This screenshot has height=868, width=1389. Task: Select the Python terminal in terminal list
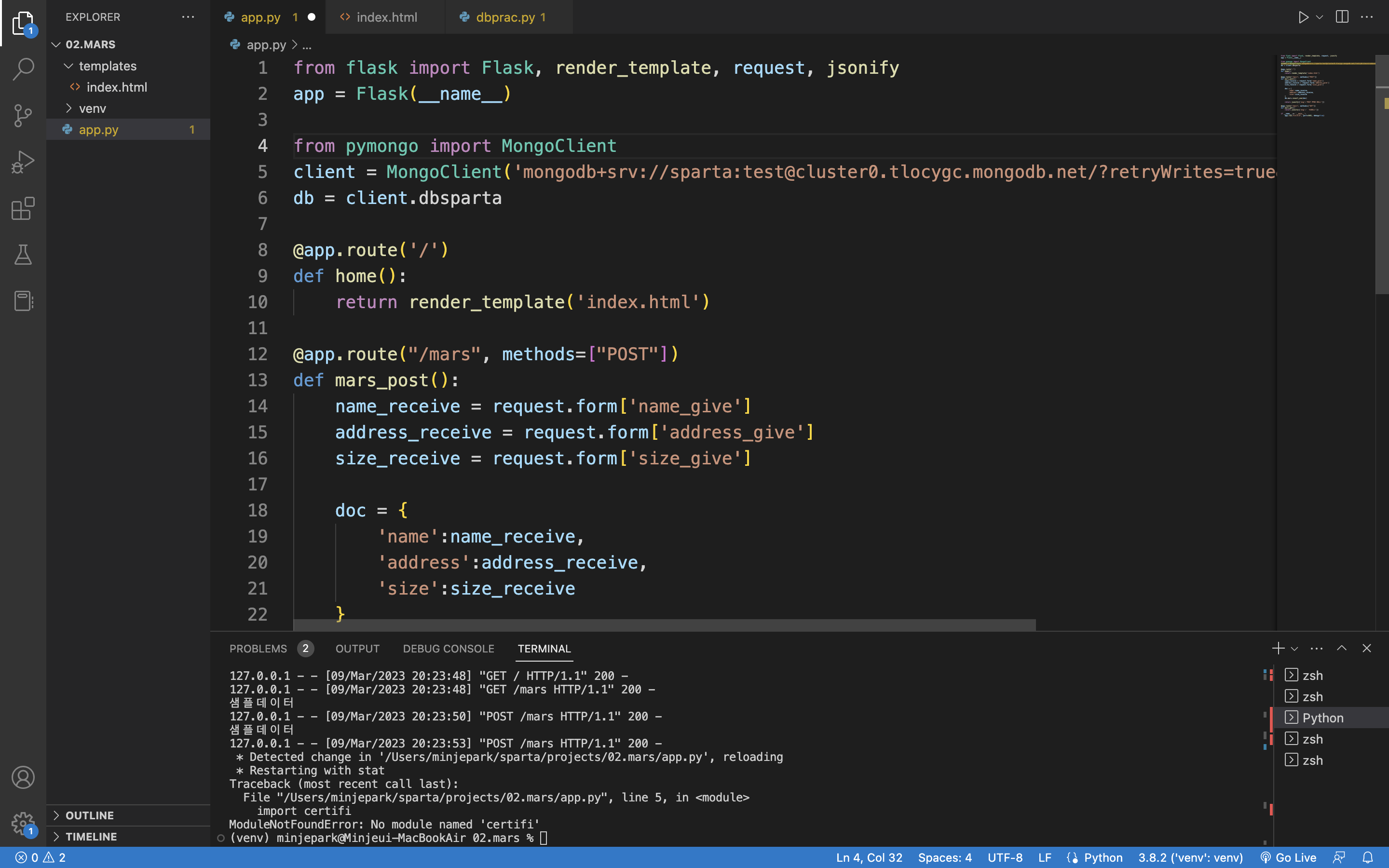[1331, 718]
